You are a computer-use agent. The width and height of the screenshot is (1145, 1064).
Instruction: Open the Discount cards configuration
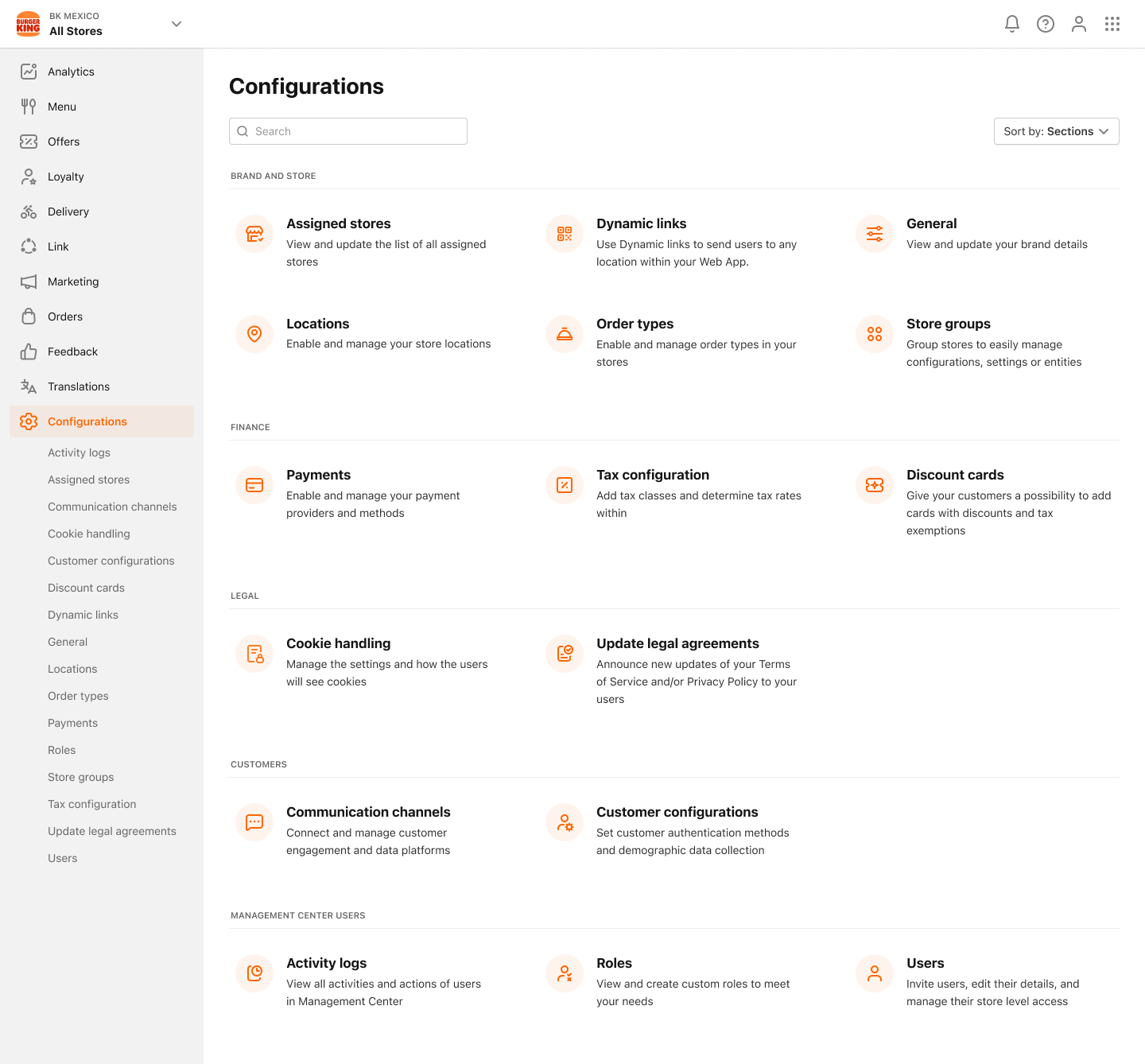(x=955, y=475)
